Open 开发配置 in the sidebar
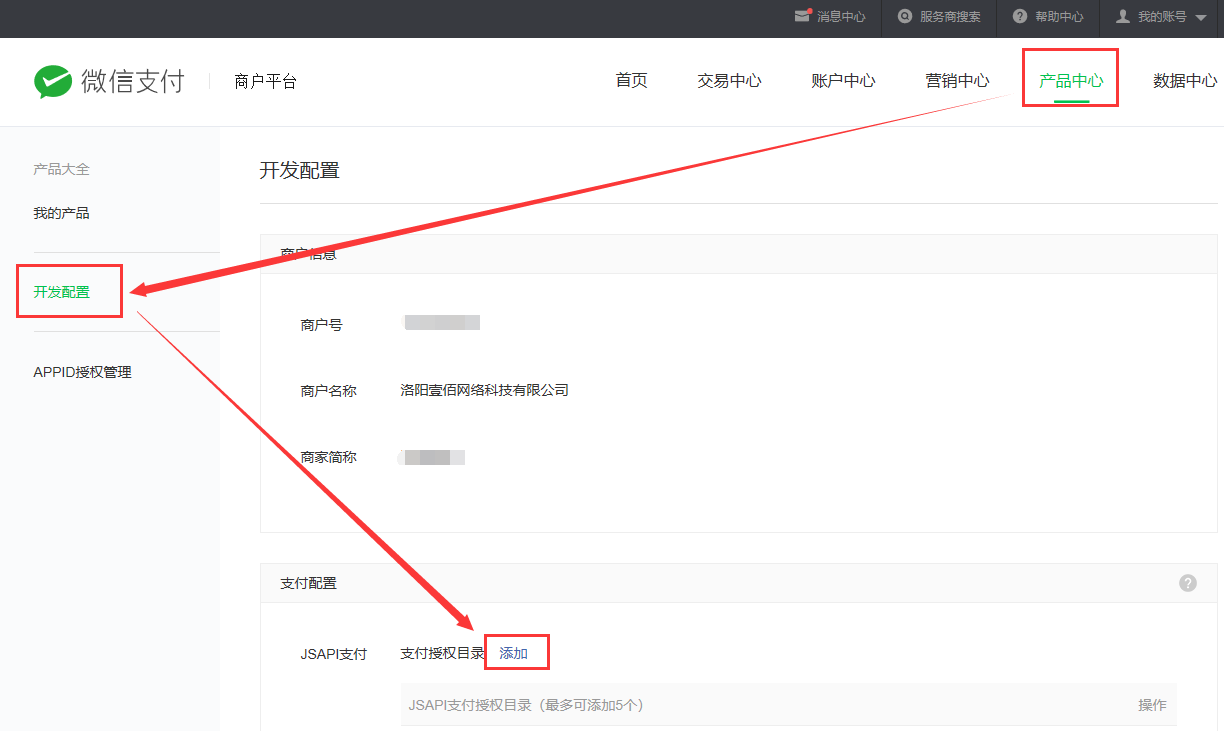1224x731 pixels. coord(61,292)
